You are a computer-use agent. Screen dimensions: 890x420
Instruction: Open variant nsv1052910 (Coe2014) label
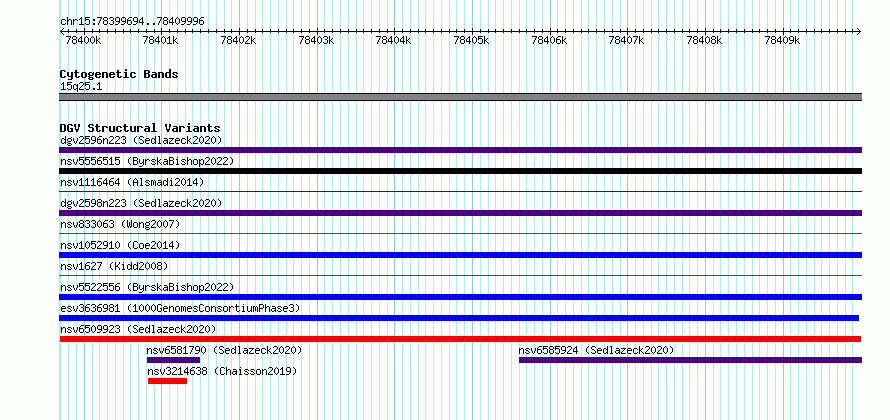(120, 245)
